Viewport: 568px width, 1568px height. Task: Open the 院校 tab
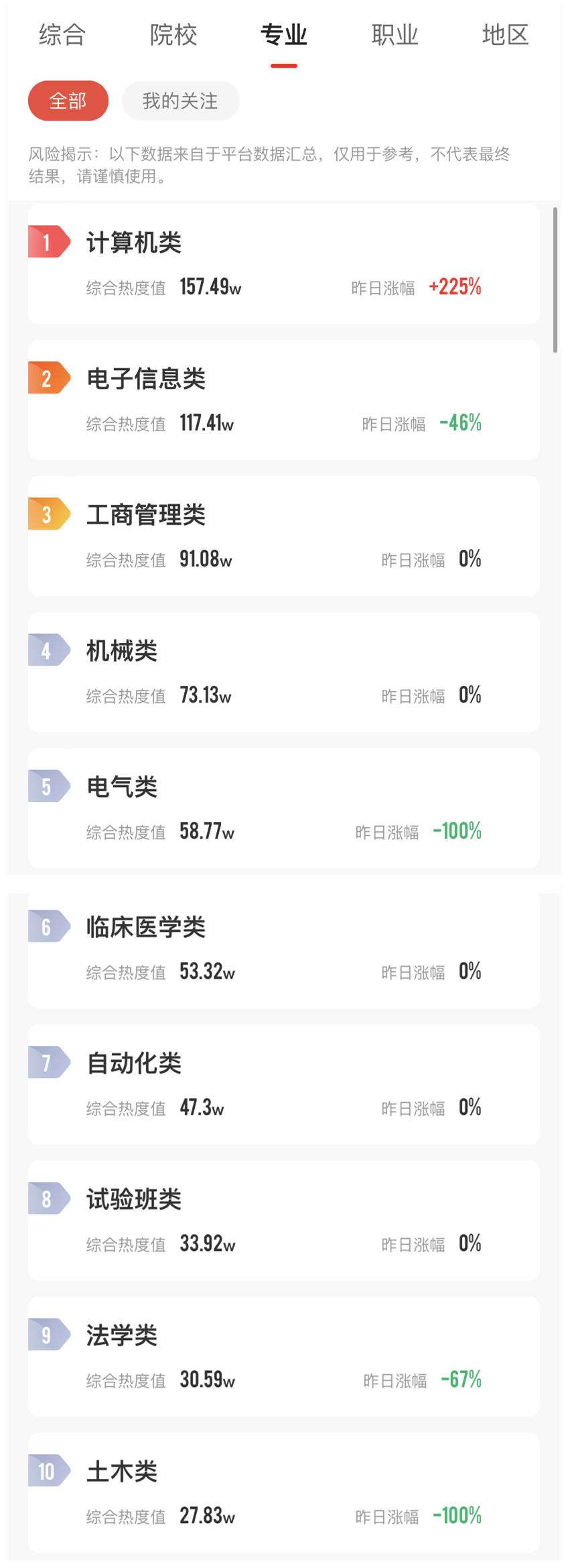click(173, 35)
